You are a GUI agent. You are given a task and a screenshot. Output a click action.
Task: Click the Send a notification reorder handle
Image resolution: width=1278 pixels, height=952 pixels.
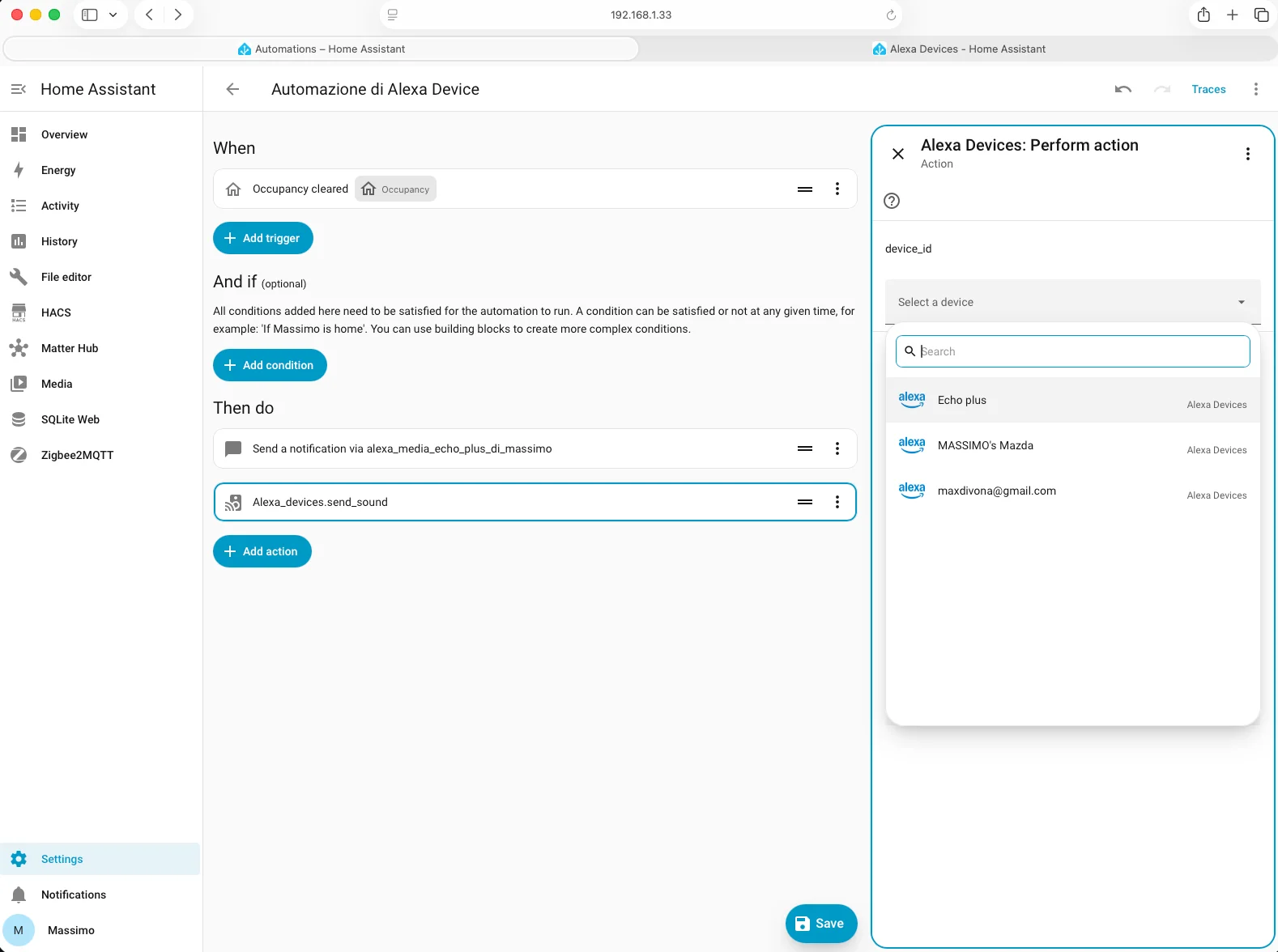[805, 448]
